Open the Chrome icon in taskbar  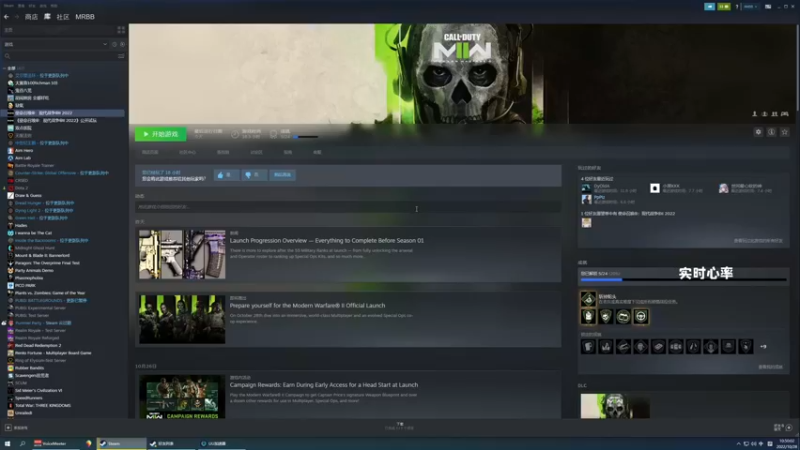point(88,444)
